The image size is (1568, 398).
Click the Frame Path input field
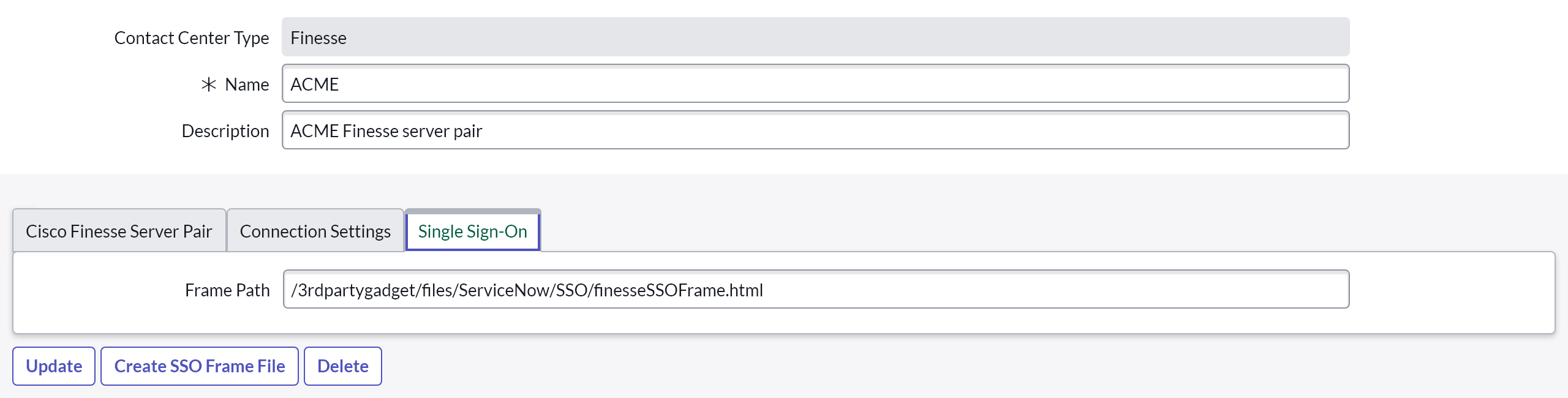815,290
